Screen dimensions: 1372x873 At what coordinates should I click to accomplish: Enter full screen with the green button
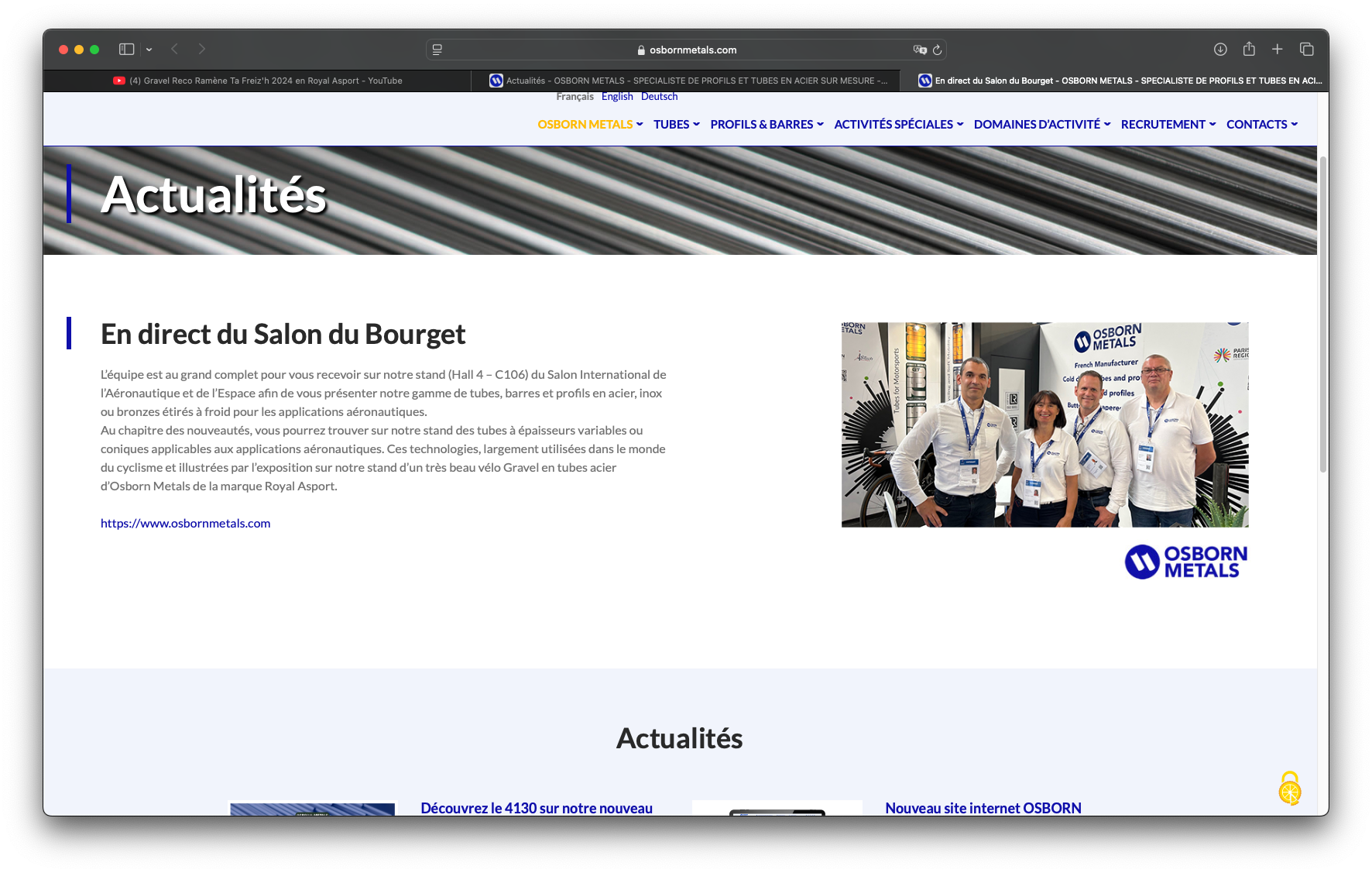click(x=94, y=50)
